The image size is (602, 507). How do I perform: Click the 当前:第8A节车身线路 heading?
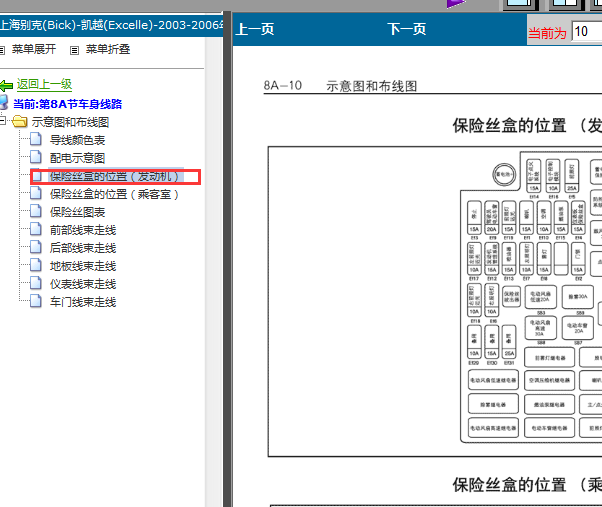pyautogui.click(x=68, y=104)
